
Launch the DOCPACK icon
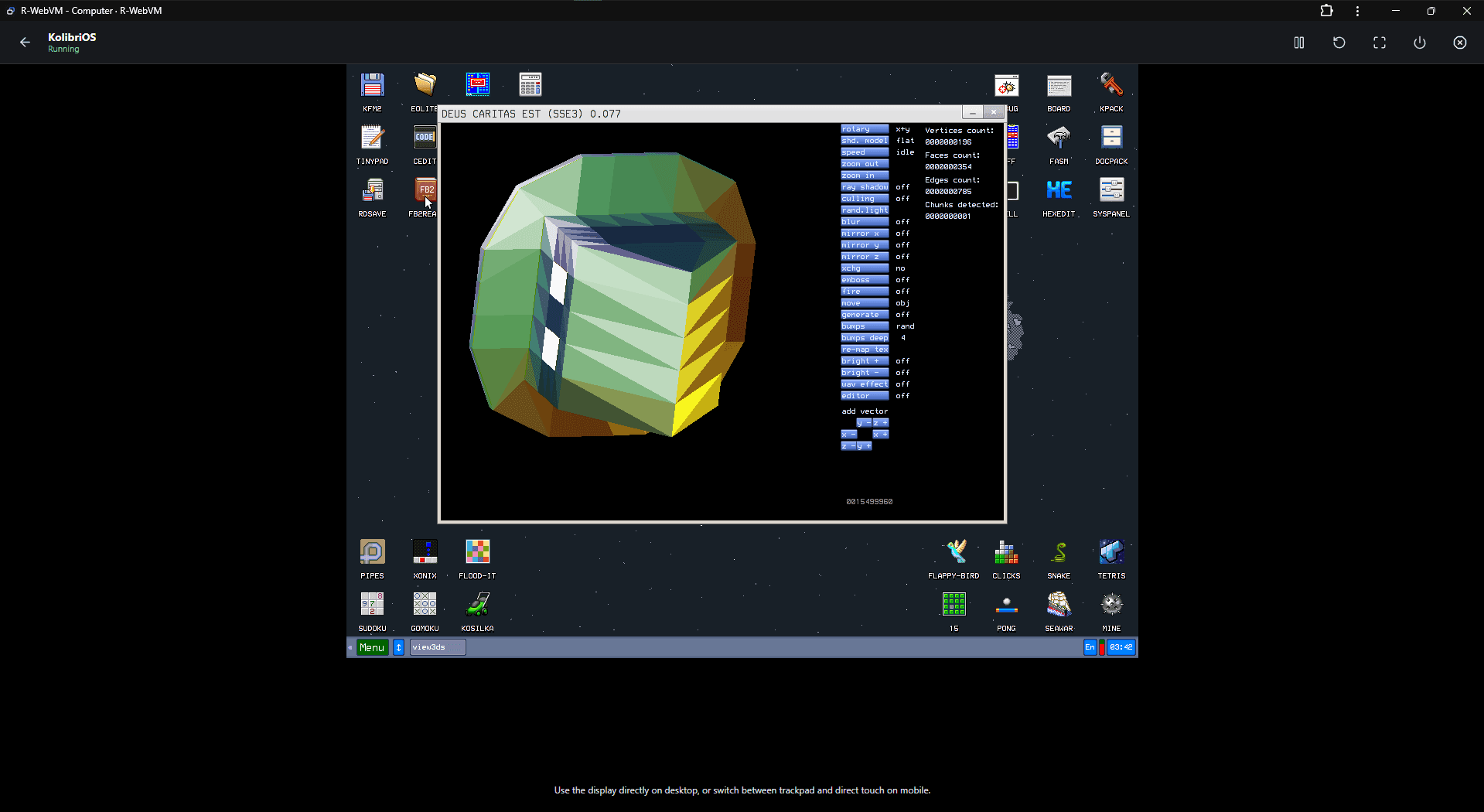pos(1111,138)
